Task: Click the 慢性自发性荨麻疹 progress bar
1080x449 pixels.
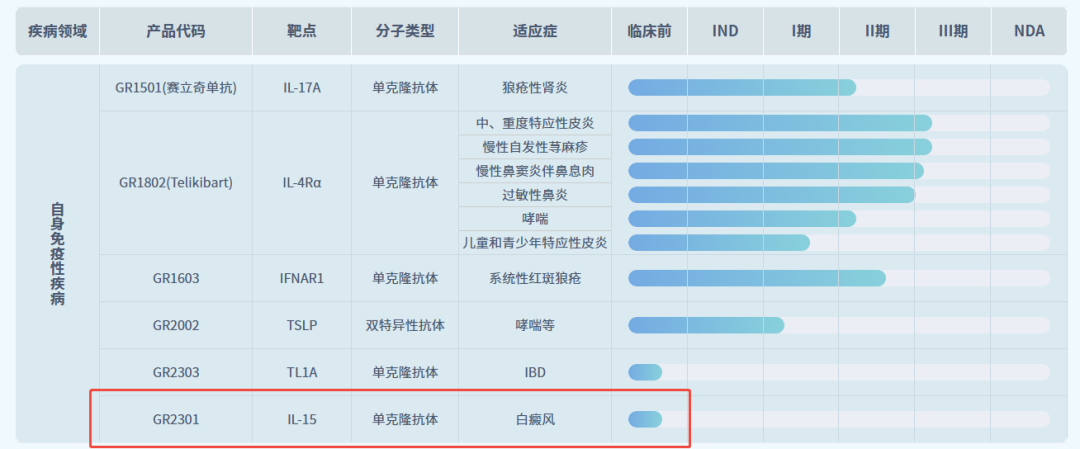Action: click(839, 147)
